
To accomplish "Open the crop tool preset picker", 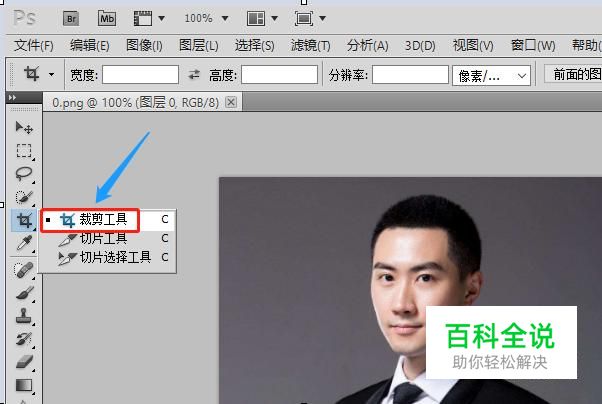I will click(x=51, y=75).
